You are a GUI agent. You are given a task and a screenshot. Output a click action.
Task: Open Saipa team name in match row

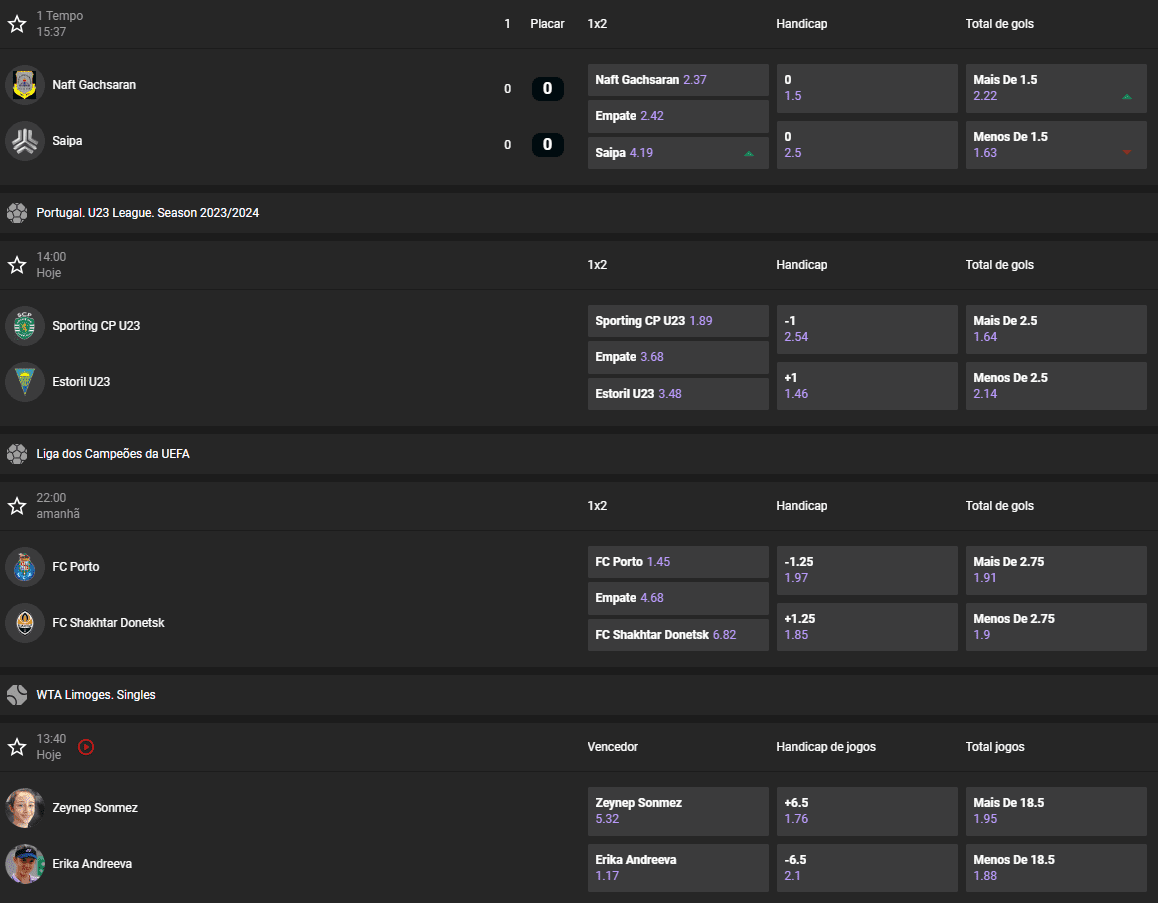coord(67,141)
